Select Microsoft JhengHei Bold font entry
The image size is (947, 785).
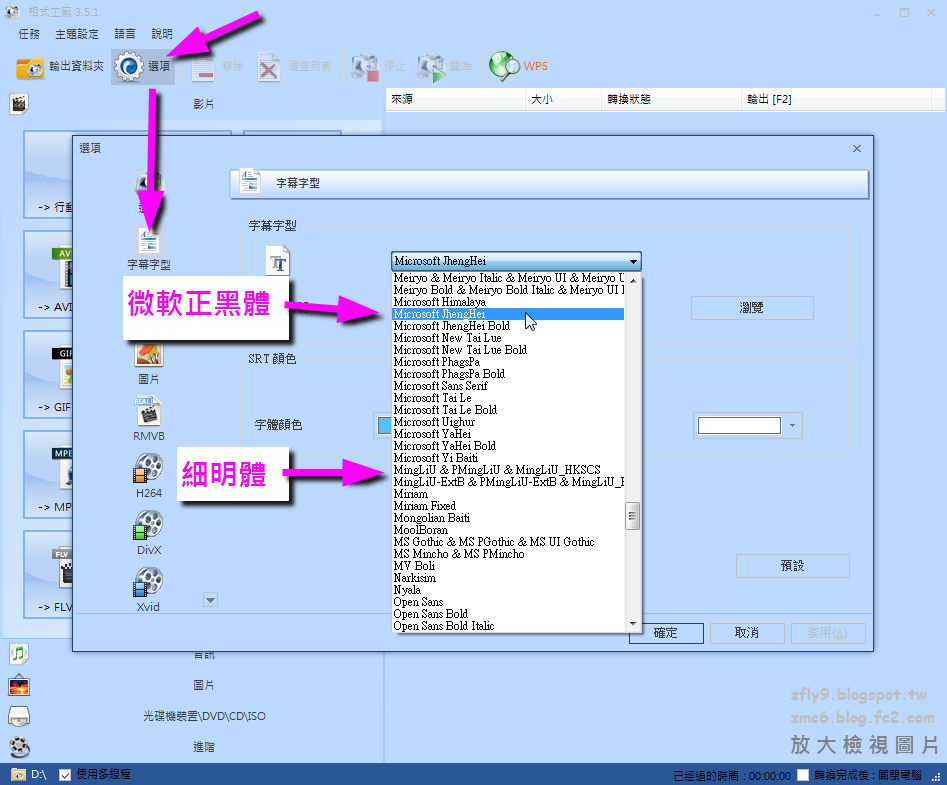508,326
